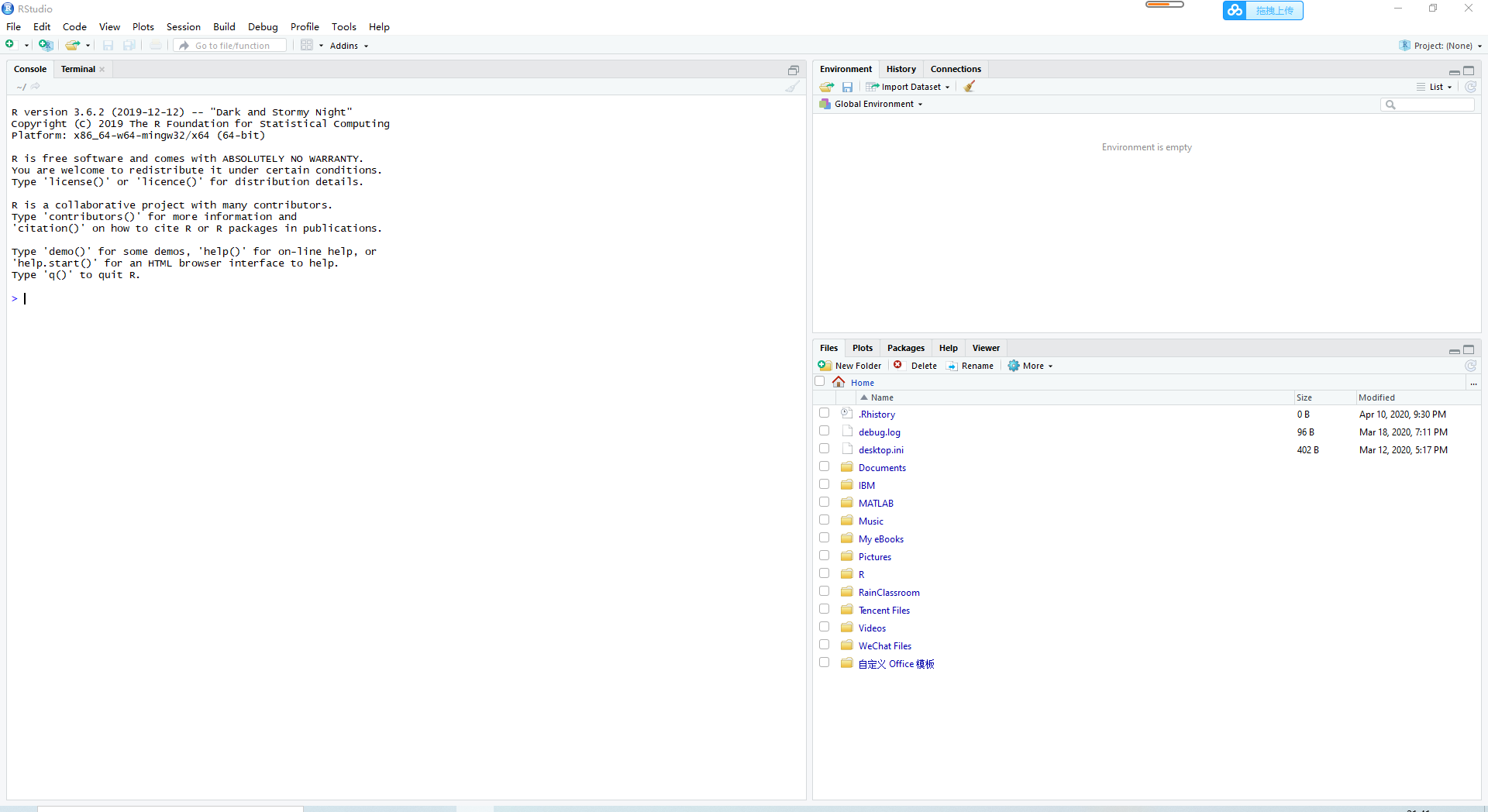Click the New Folder button

pos(849,366)
